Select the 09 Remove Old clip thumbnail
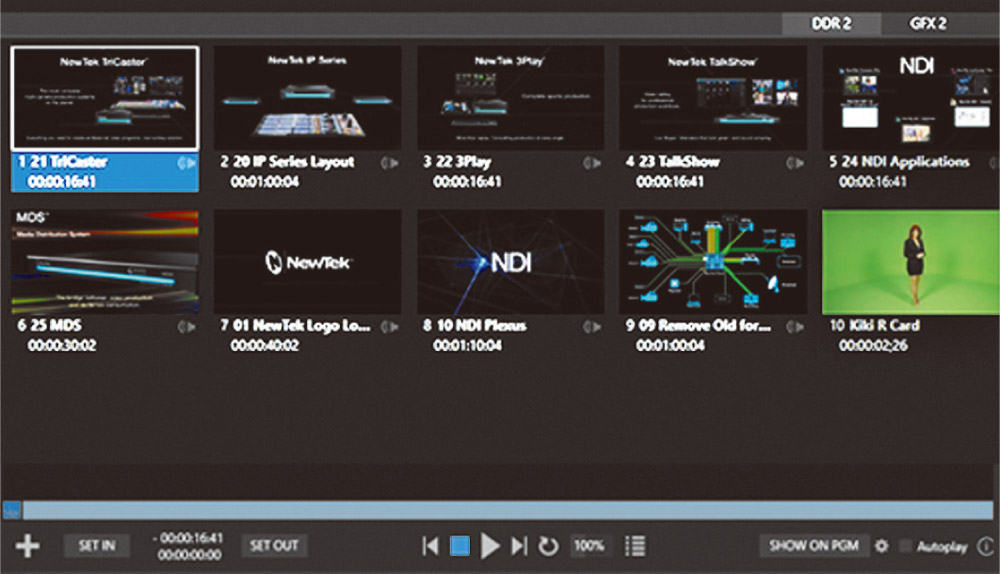 pos(713,261)
